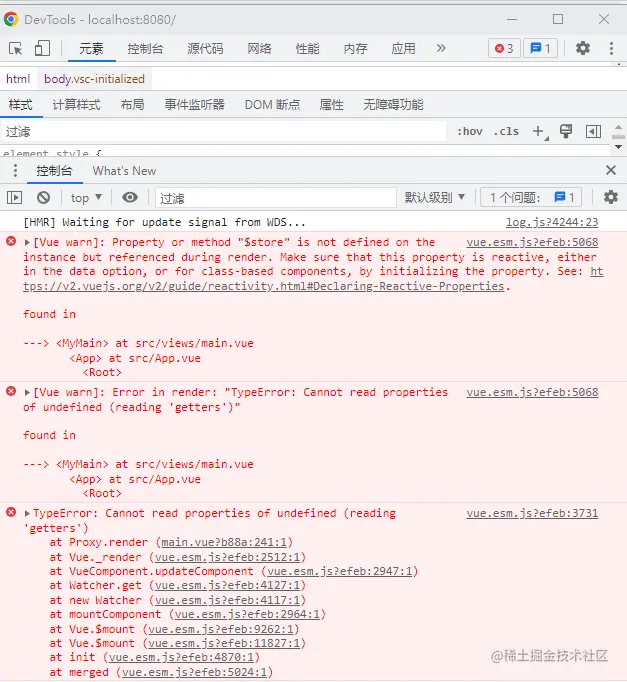627x682 pixels.
Task: Show the console sidebar icon
Action: 14,198
